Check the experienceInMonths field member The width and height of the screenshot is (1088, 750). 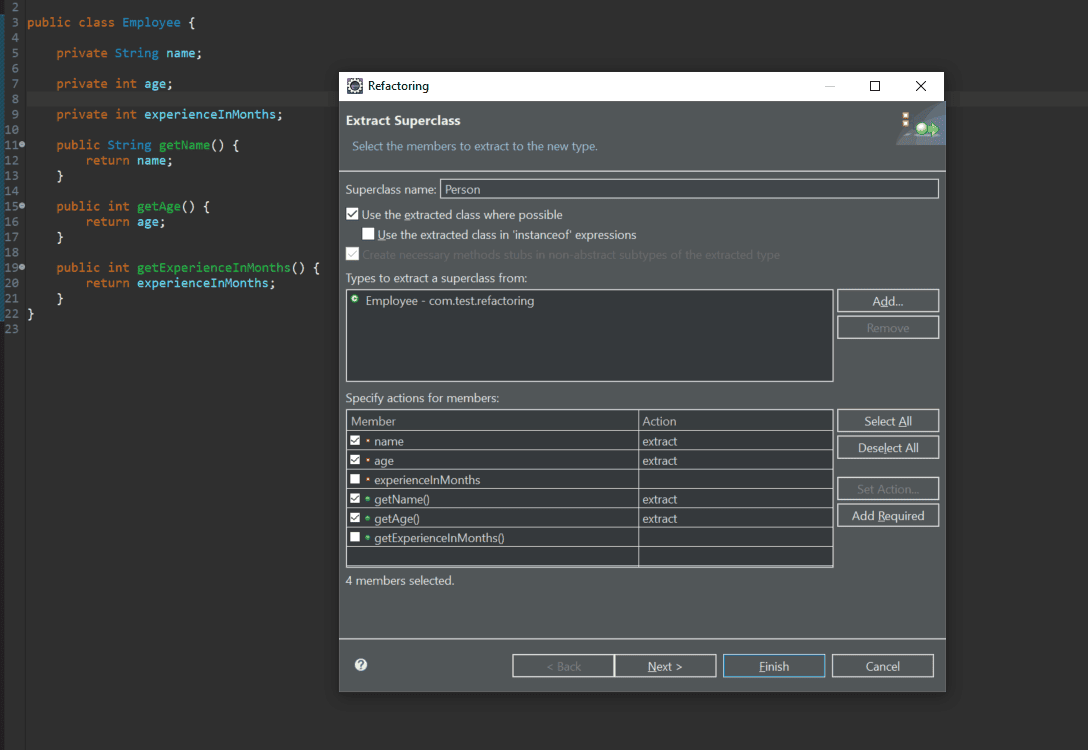[x=355, y=479]
